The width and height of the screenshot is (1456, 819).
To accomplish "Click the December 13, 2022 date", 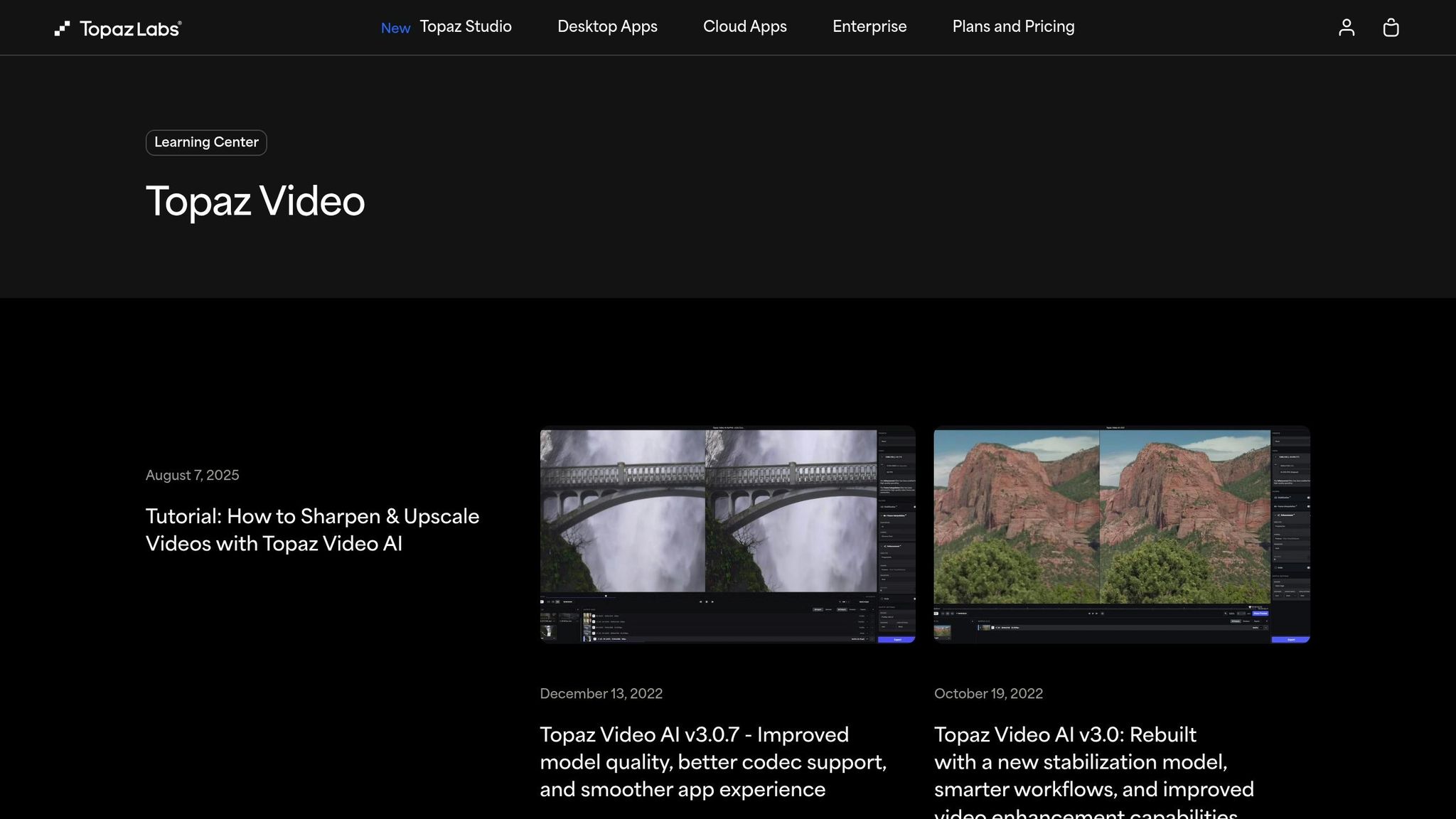I will click(601, 693).
